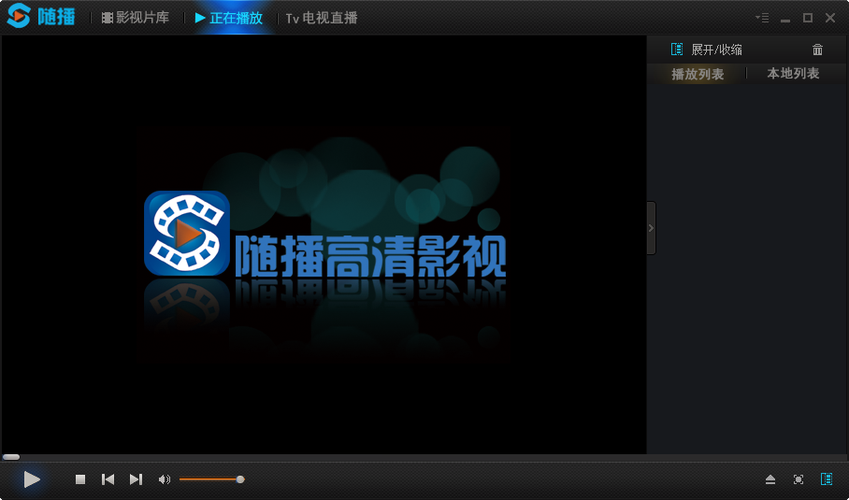
Task: Open a file with the eject icon
Action: coord(770,480)
